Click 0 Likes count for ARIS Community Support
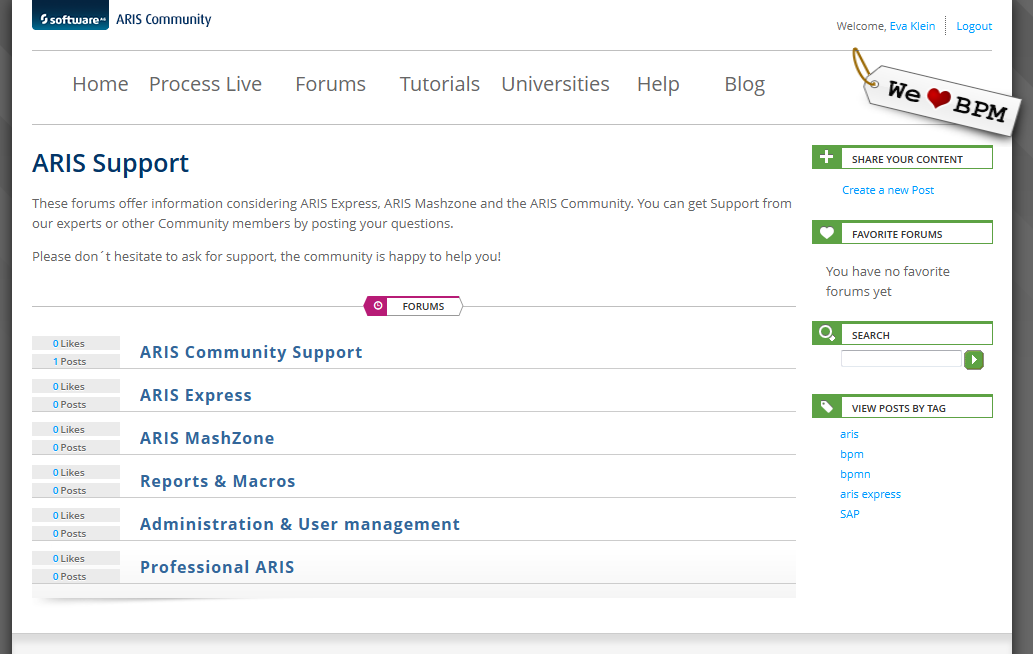Screen dimensions: 1033x654 coord(76,344)
